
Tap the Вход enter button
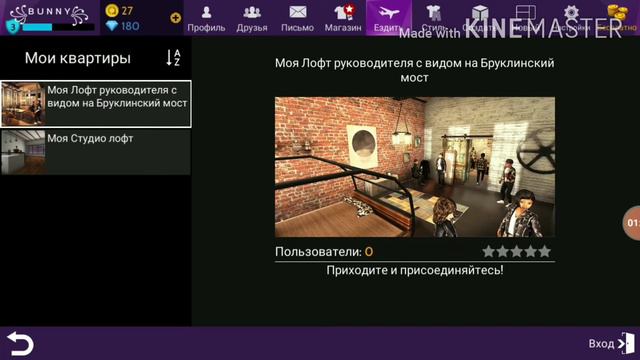tap(611, 343)
